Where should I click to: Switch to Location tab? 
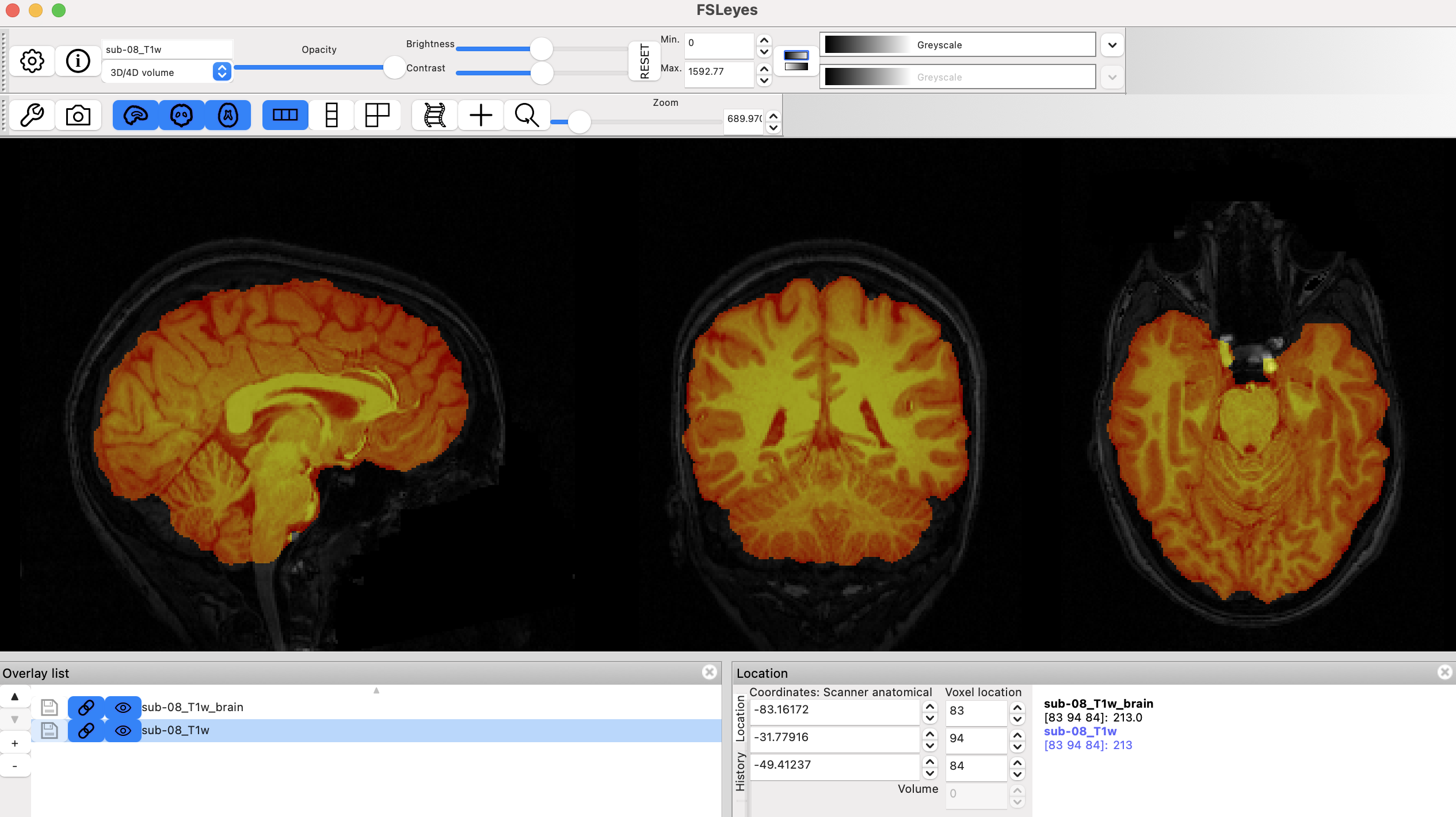pos(740,718)
